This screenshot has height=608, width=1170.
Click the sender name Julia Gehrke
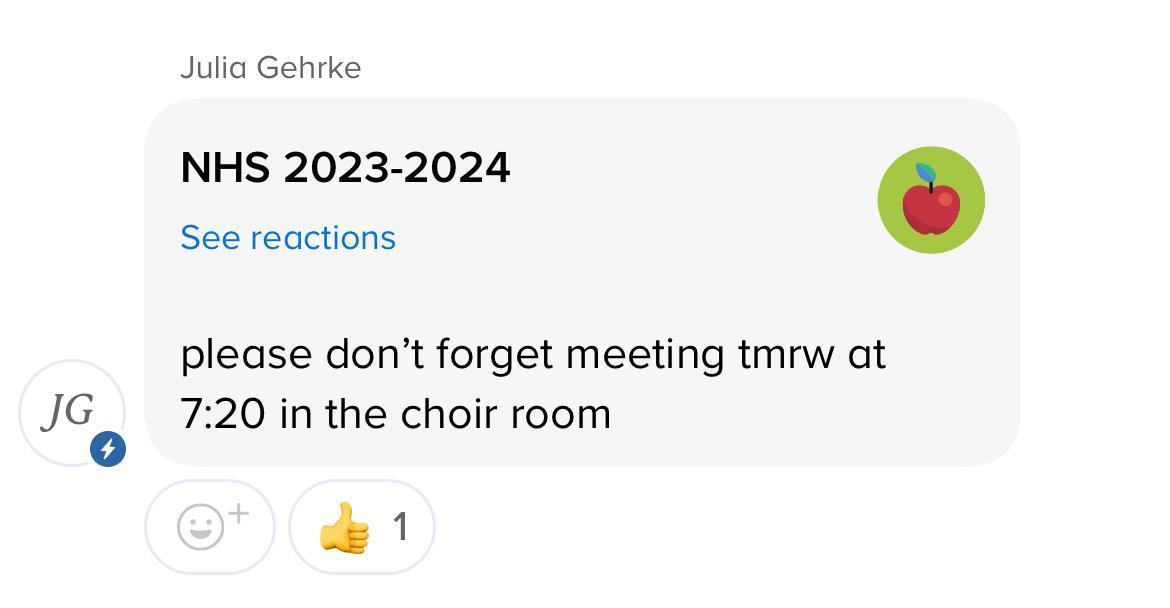click(270, 68)
